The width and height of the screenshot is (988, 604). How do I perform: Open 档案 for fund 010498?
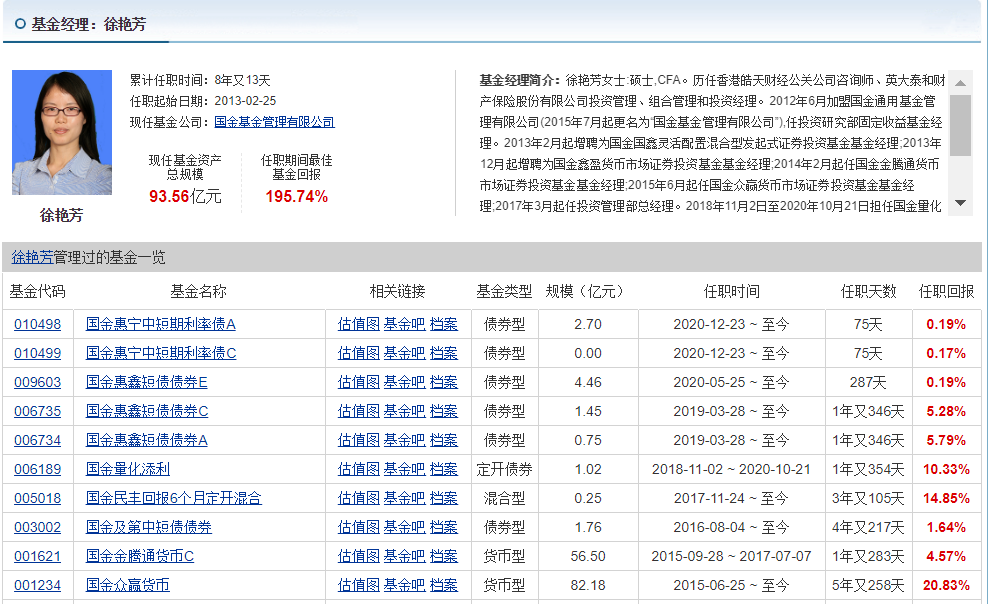(444, 324)
